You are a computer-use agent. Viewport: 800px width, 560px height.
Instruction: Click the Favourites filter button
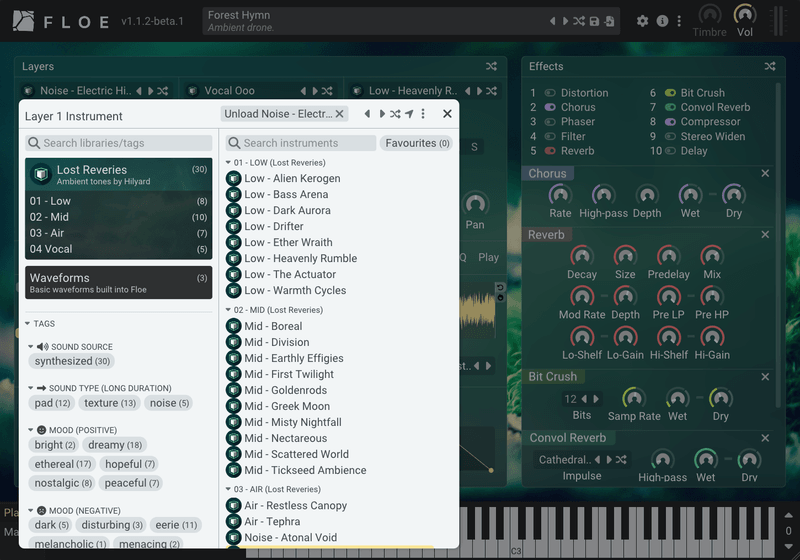[x=417, y=143]
